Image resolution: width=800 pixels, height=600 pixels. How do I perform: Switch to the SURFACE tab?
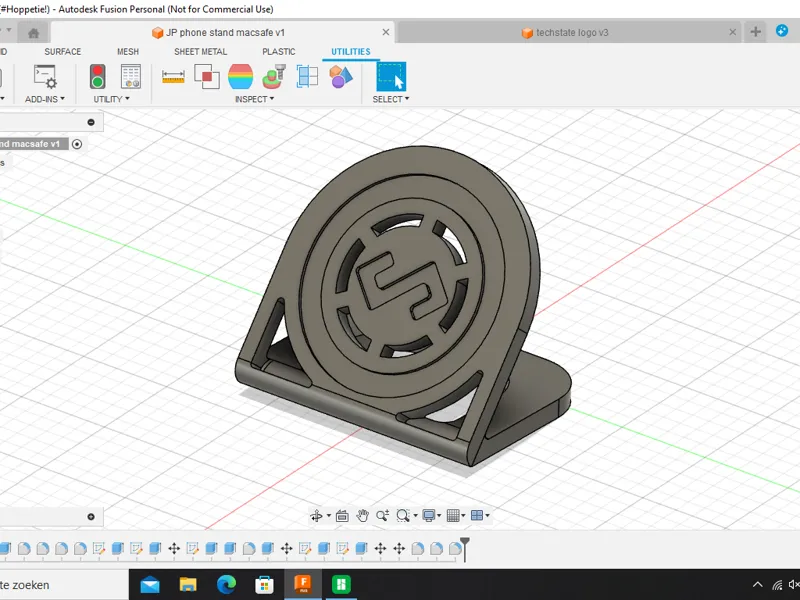[63, 52]
